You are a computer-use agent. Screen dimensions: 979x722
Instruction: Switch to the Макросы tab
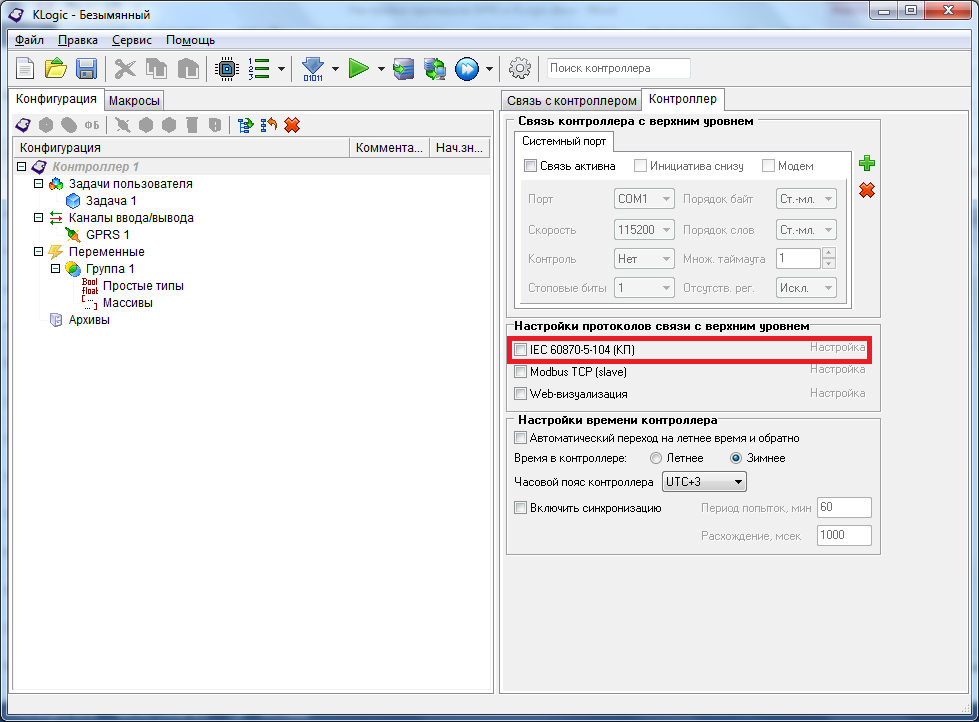(x=134, y=101)
